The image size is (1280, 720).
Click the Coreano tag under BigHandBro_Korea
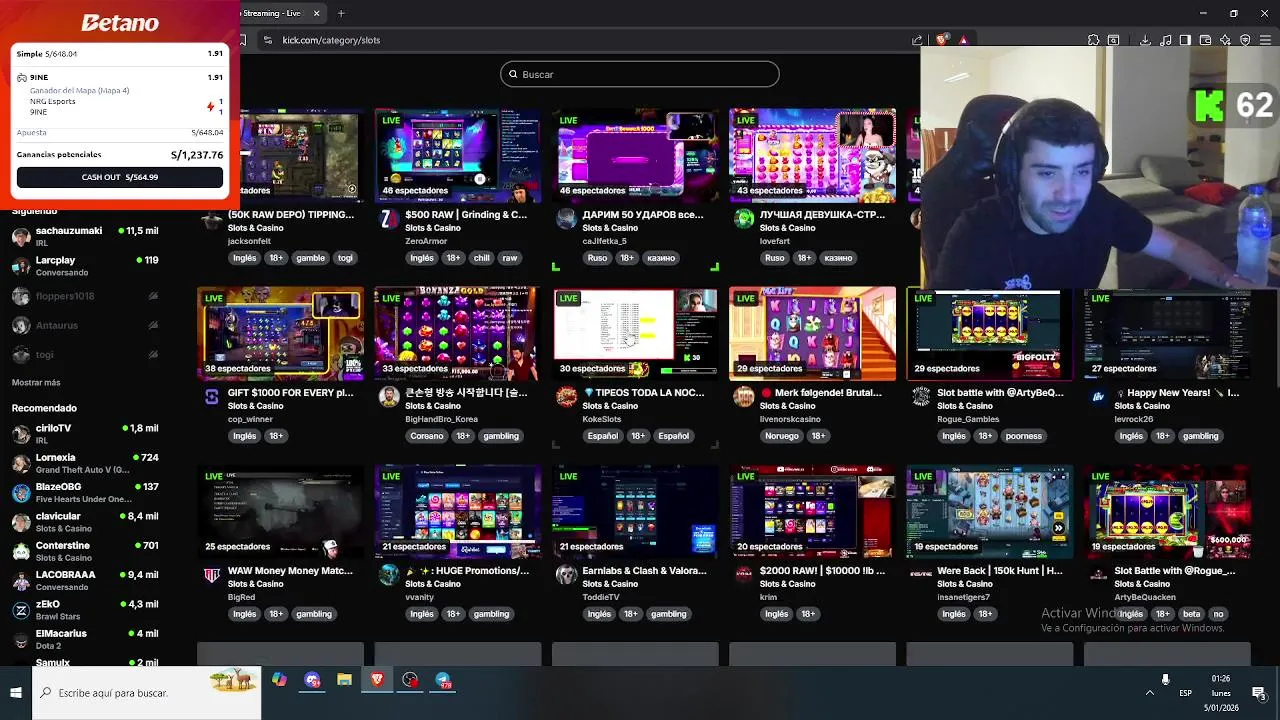click(x=427, y=436)
